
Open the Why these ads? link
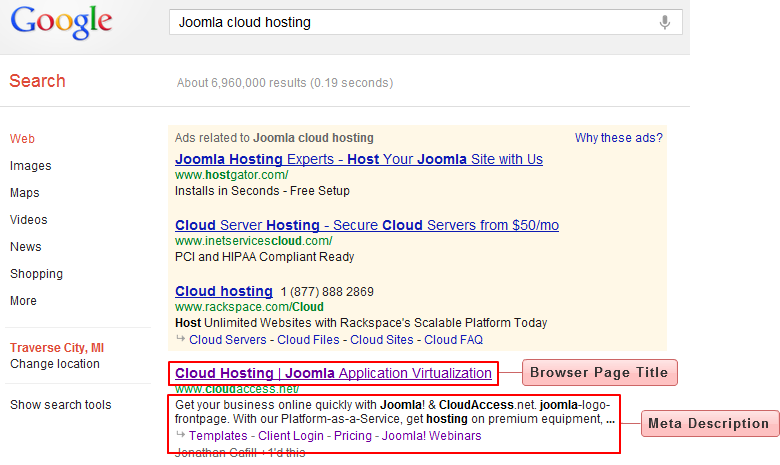point(618,138)
